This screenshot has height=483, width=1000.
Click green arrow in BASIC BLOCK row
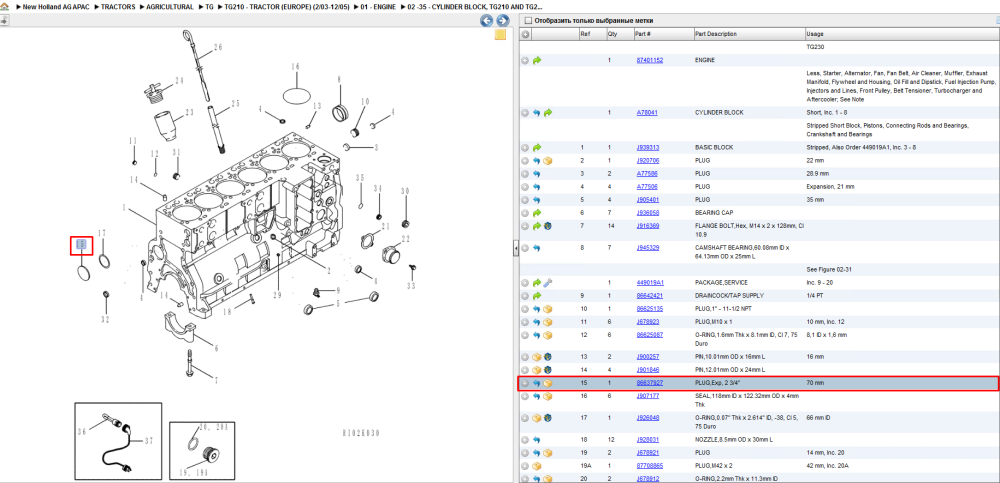537,147
